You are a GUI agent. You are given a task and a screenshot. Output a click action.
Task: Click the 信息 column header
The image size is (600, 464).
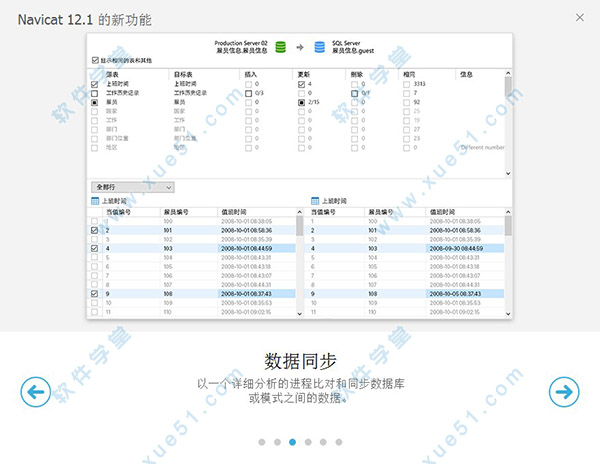pyautogui.click(x=466, y=75)
